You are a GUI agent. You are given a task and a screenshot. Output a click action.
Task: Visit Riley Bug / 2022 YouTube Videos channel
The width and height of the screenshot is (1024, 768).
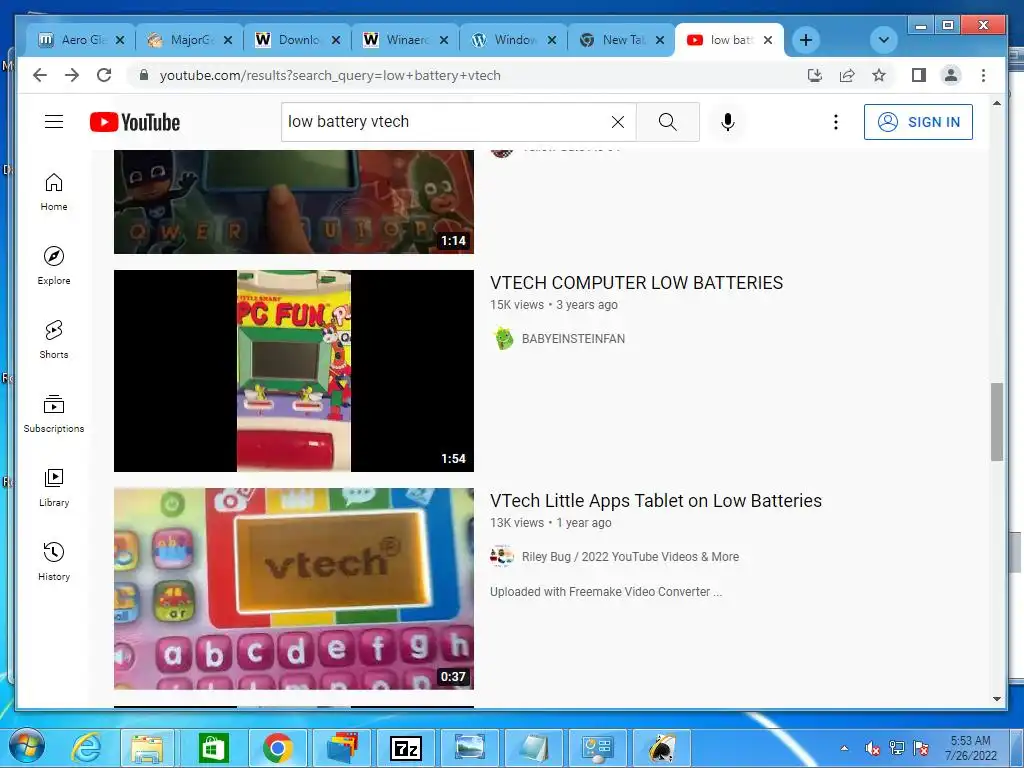pyautogui.click(x=630, y=556)
